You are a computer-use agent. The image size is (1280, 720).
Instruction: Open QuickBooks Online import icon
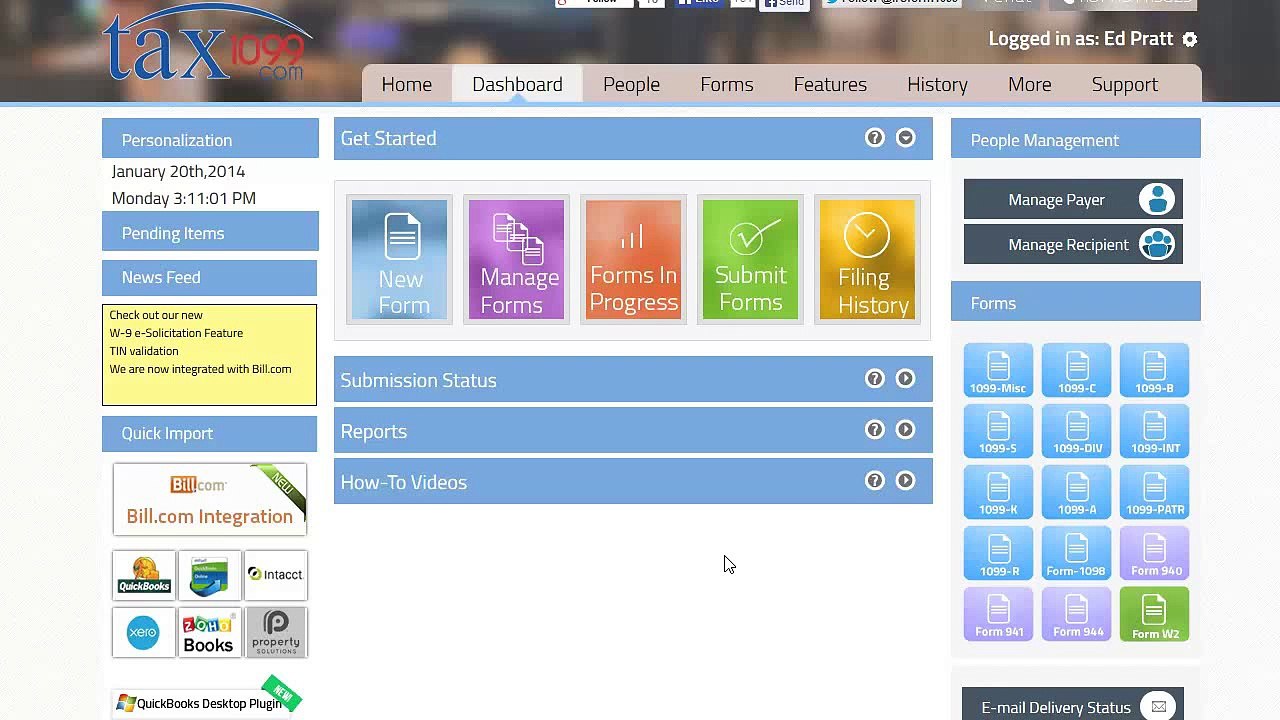[209, 575]
